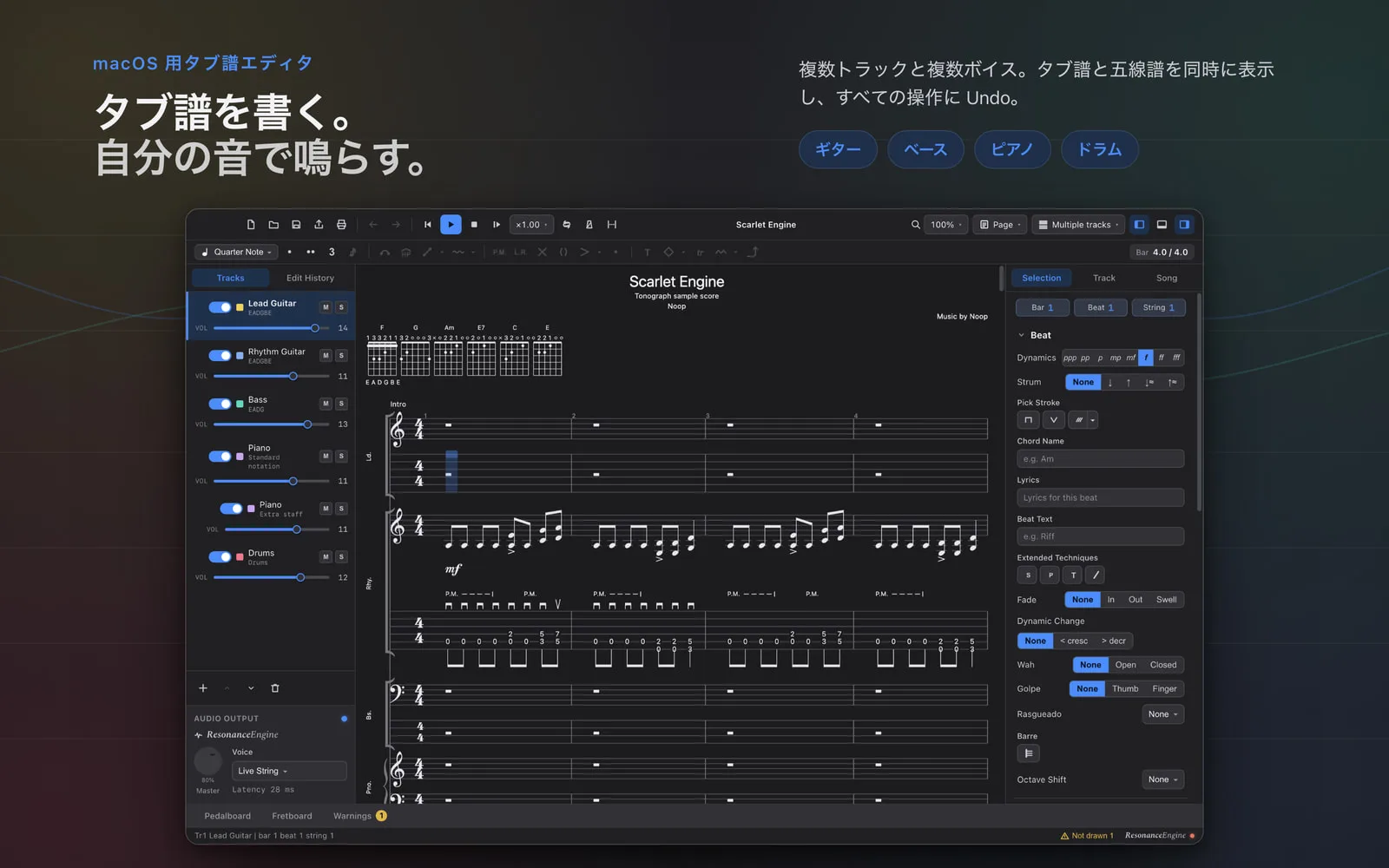The image size is (1389, 868).
Task: Open a file with folder icon
Action: [273, 225]
